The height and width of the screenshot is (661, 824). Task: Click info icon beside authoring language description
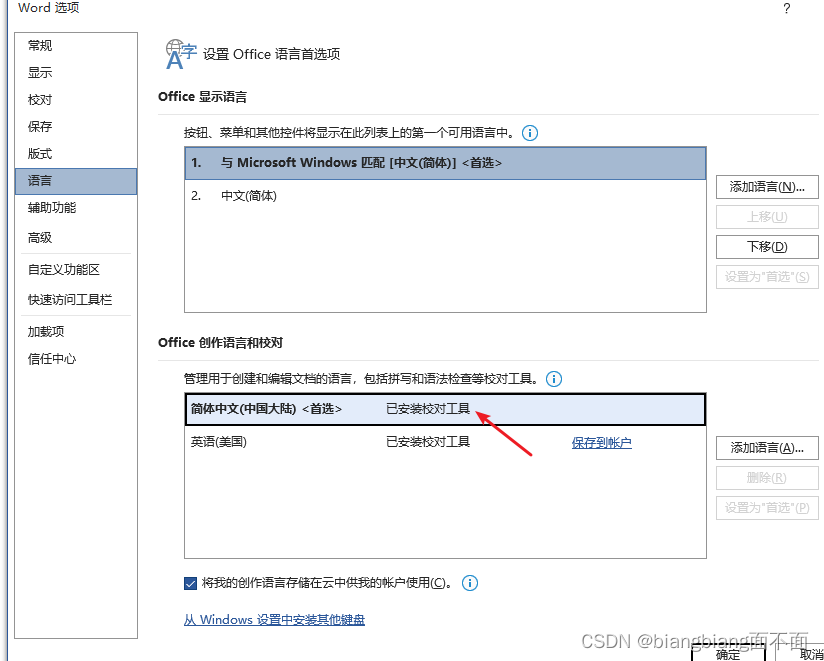pyautogui.click(x=553, y=379)
